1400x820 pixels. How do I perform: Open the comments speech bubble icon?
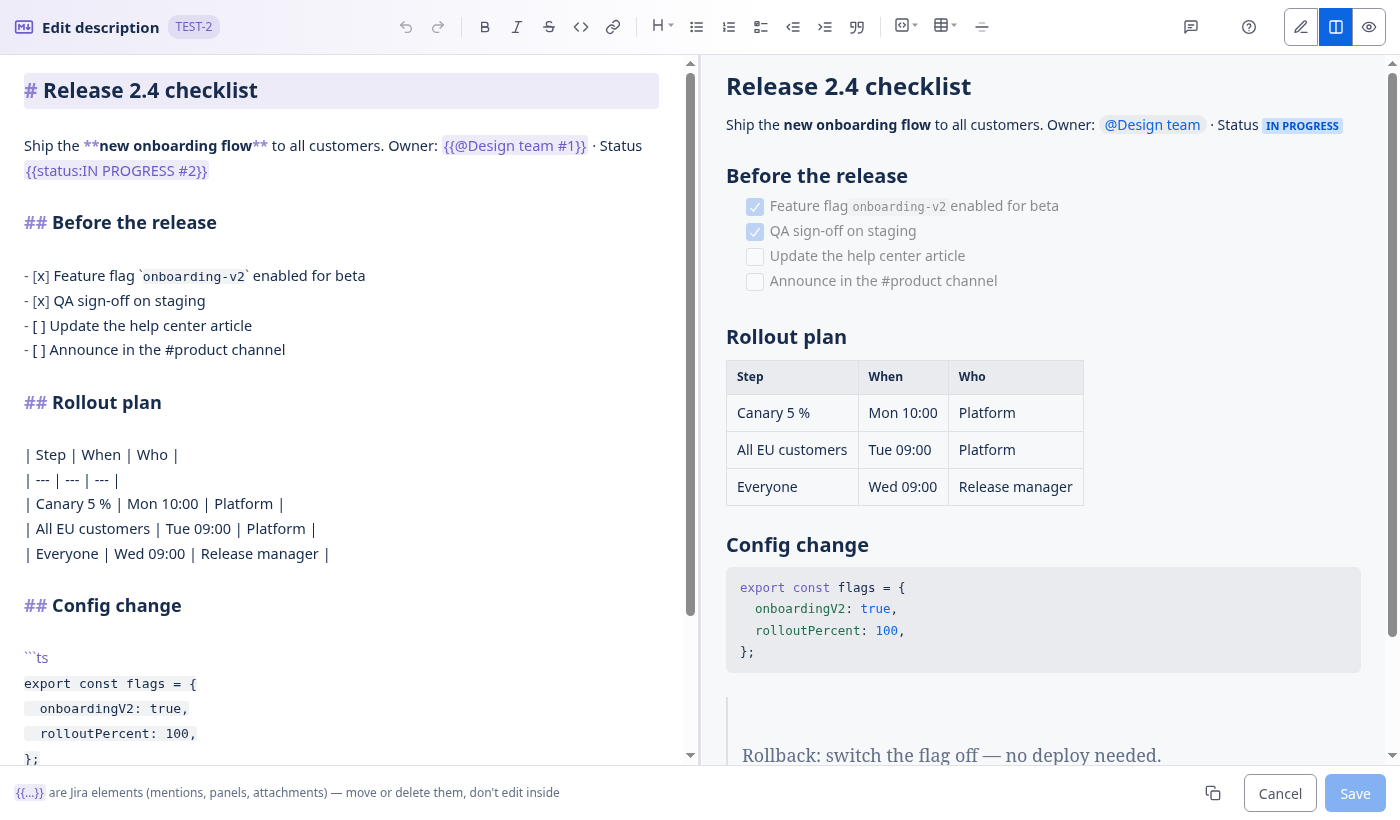click(x=1191, y=27)
